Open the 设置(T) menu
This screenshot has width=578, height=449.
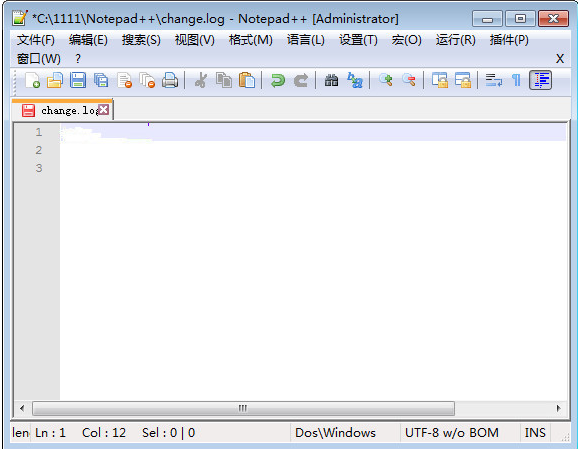pyautogui.click(x=358, y=40)
